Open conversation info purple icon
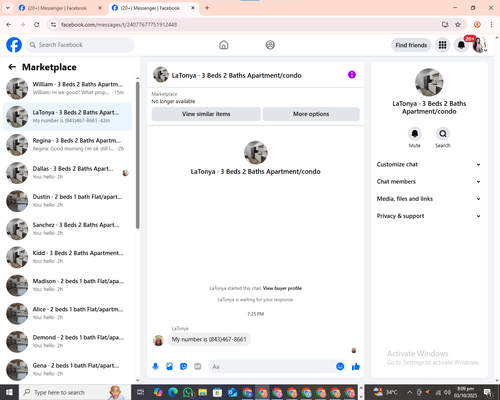The image size is (500, 400). click(352, 75)
